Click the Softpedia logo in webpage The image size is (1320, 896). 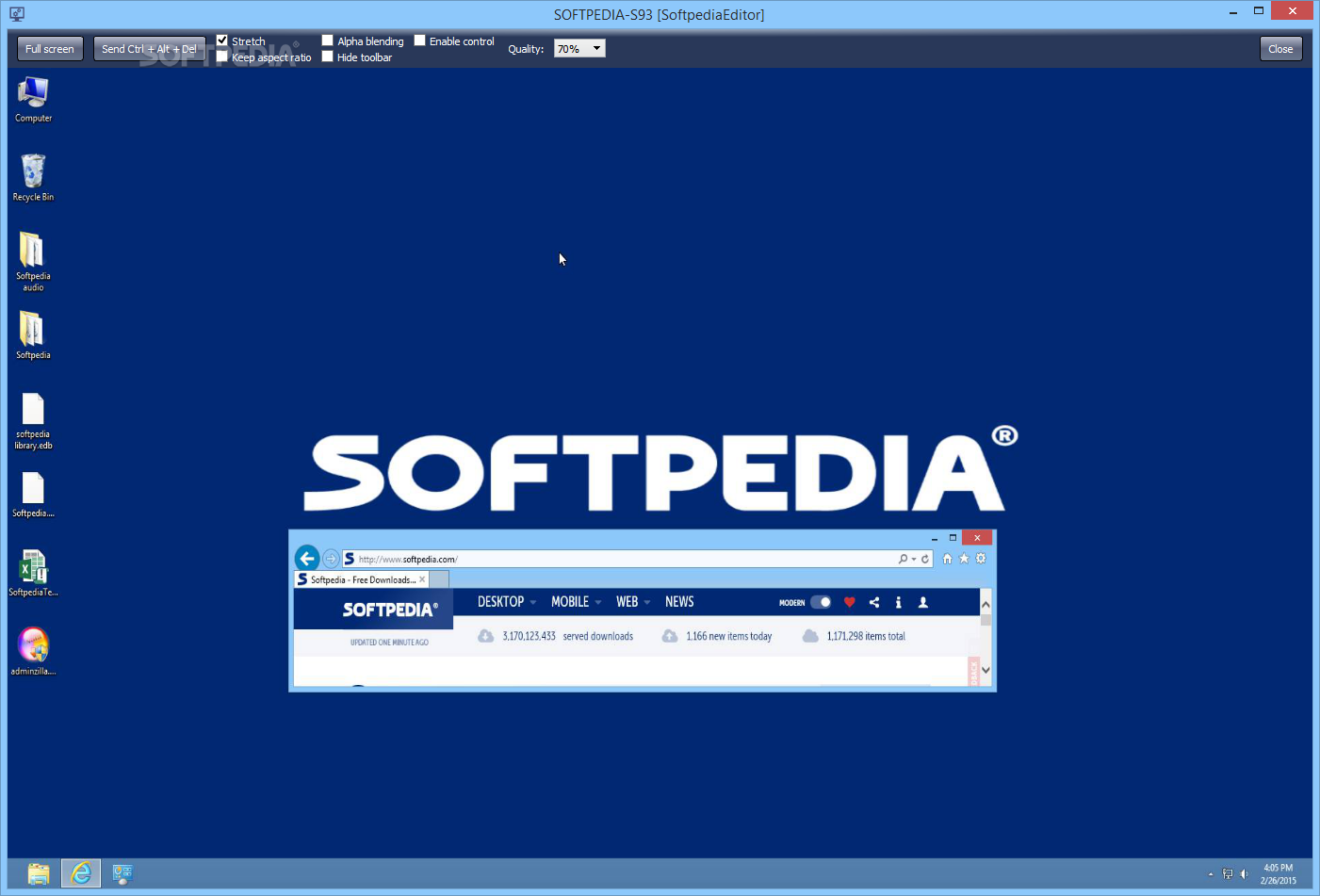click(390, 610)
